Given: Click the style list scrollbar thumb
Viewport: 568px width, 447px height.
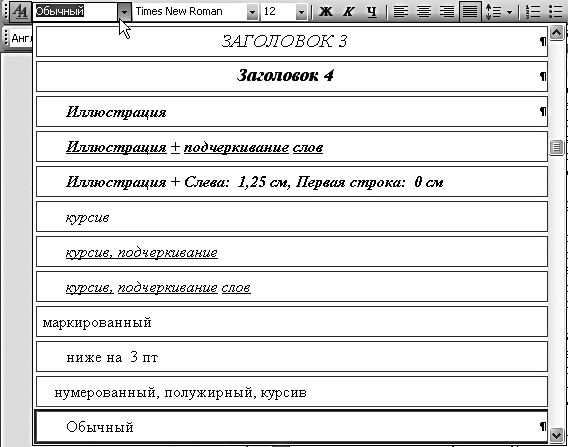Looking at the screenshot, I should (556, 147).
